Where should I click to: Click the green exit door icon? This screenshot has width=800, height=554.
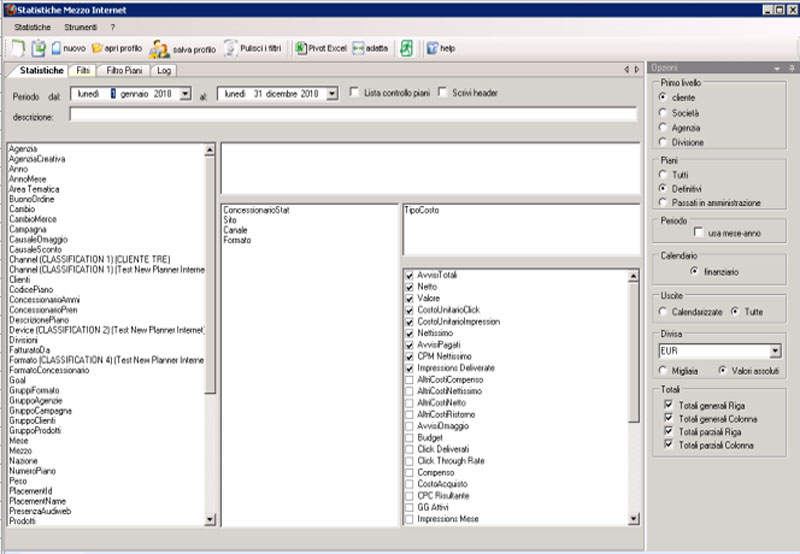pos(406,47)
